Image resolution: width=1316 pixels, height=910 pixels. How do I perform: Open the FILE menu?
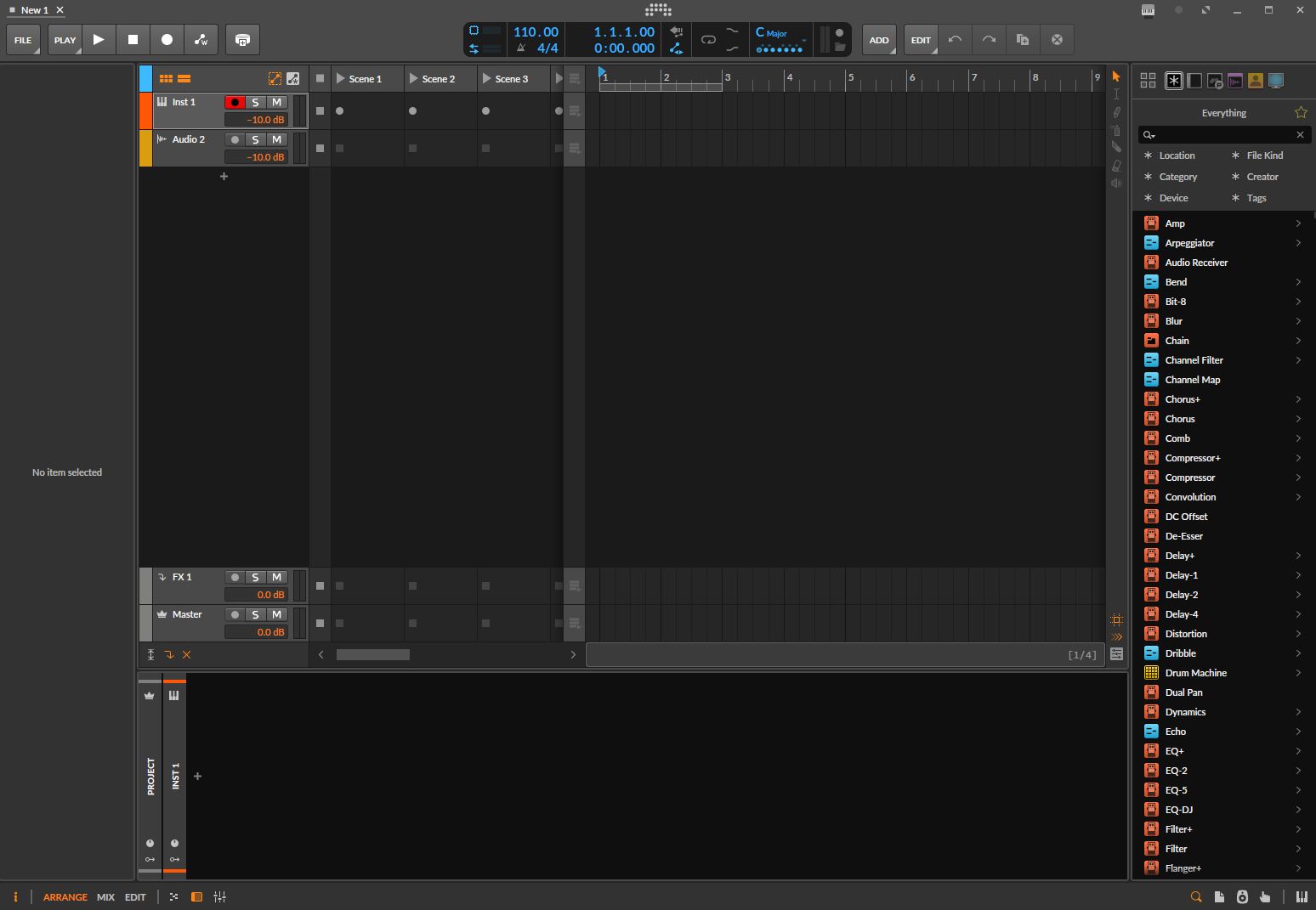tap(22, 39)
